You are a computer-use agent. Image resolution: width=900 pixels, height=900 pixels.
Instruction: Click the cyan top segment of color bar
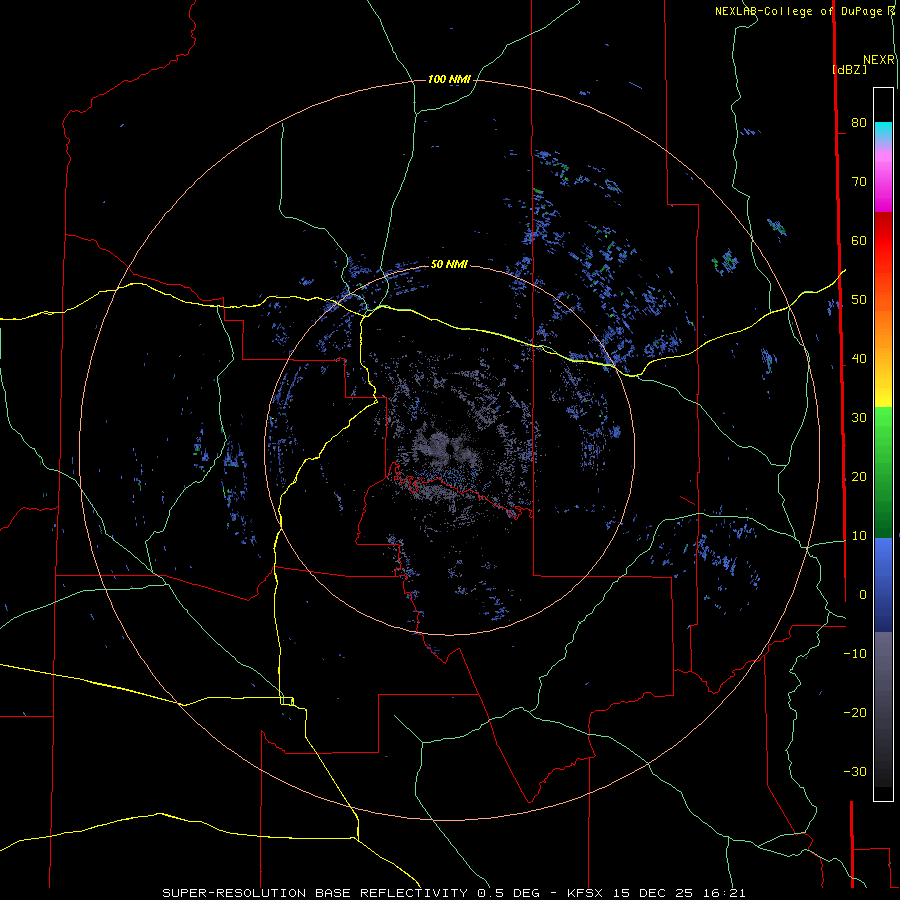[883, 131]
